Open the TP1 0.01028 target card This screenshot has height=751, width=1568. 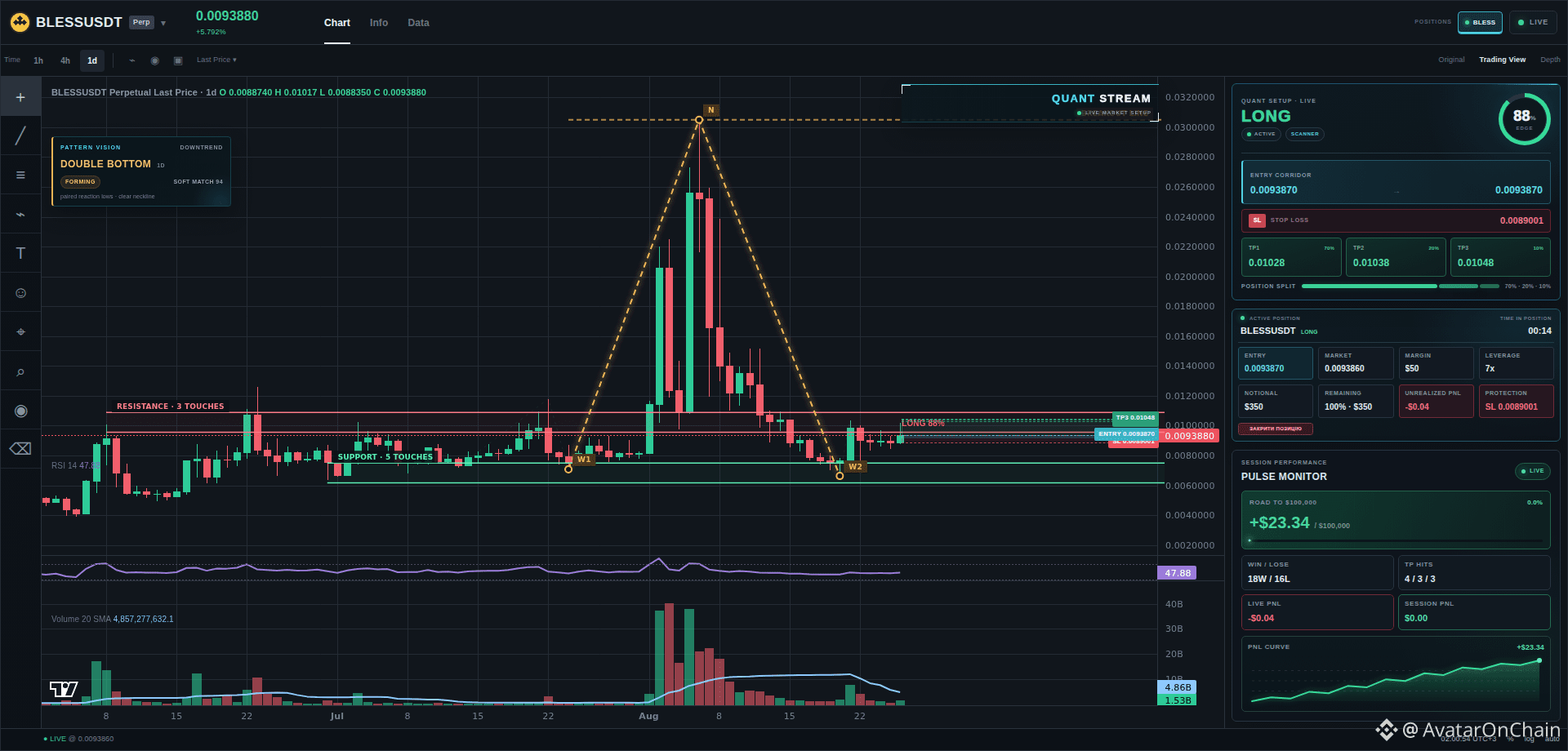tap(1291, 257)
